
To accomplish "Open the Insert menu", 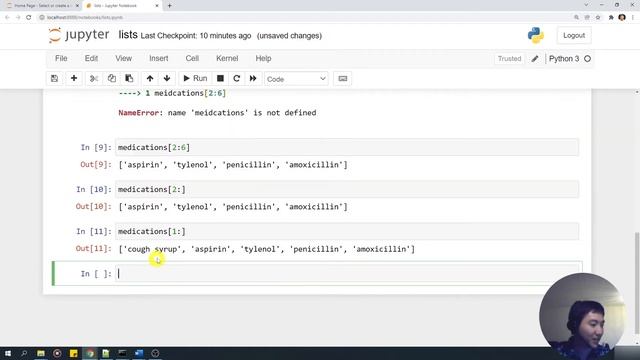I will (x=159, y=58).
